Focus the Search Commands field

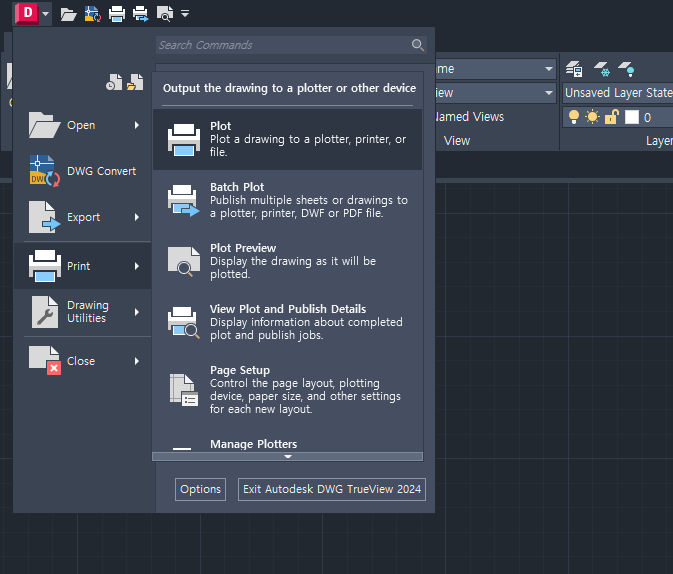[291, 45]
